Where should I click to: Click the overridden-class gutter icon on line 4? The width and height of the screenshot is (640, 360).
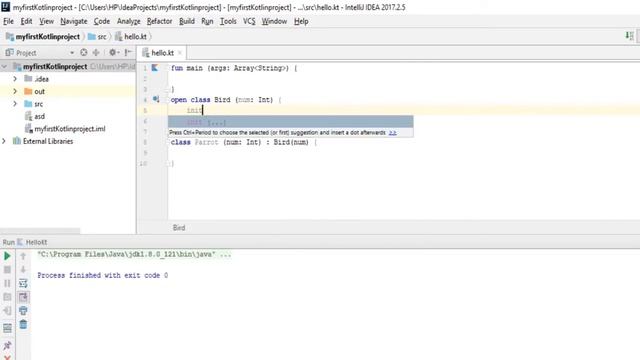click(156, 99)
